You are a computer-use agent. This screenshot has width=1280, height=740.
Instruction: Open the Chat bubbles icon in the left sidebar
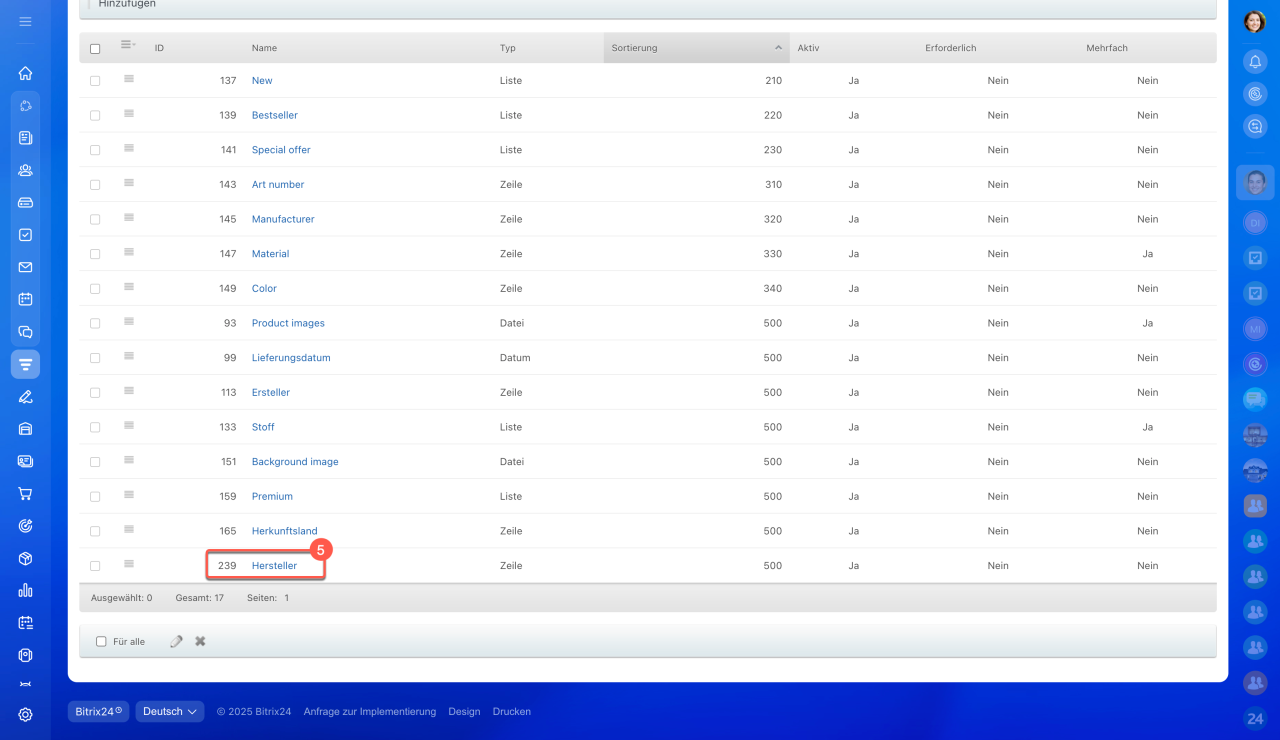25,332
